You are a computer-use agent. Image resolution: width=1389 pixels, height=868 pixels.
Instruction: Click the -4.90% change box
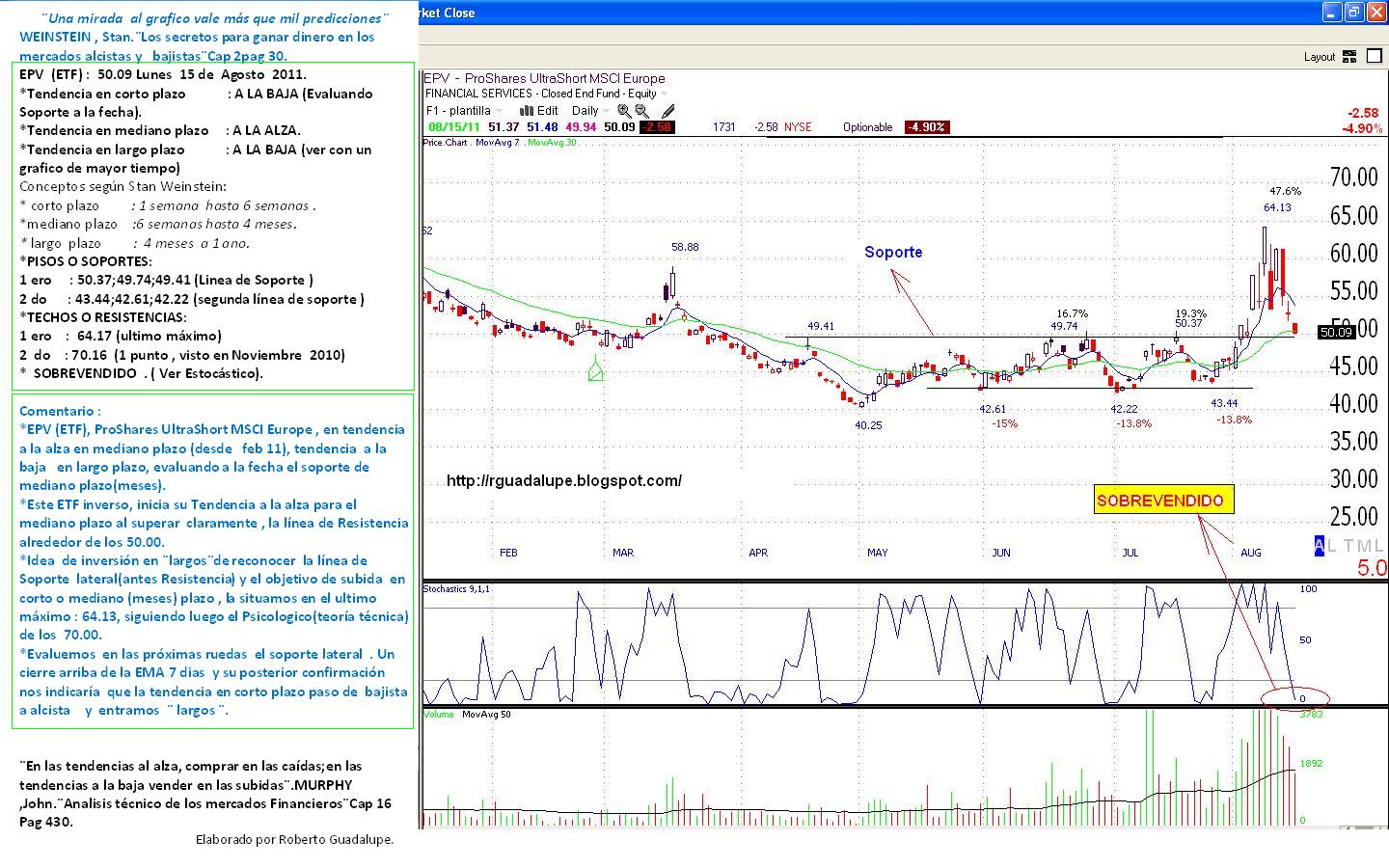click(927, 127)
